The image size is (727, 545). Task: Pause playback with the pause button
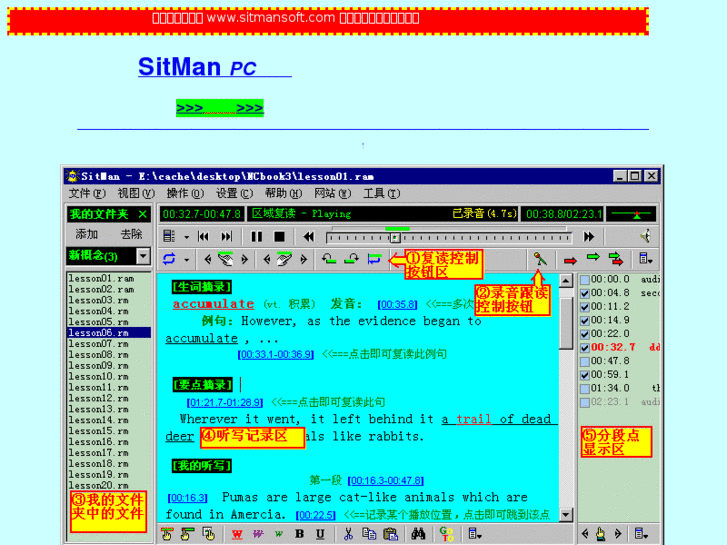pyautogui.click(x=256, y=237)
